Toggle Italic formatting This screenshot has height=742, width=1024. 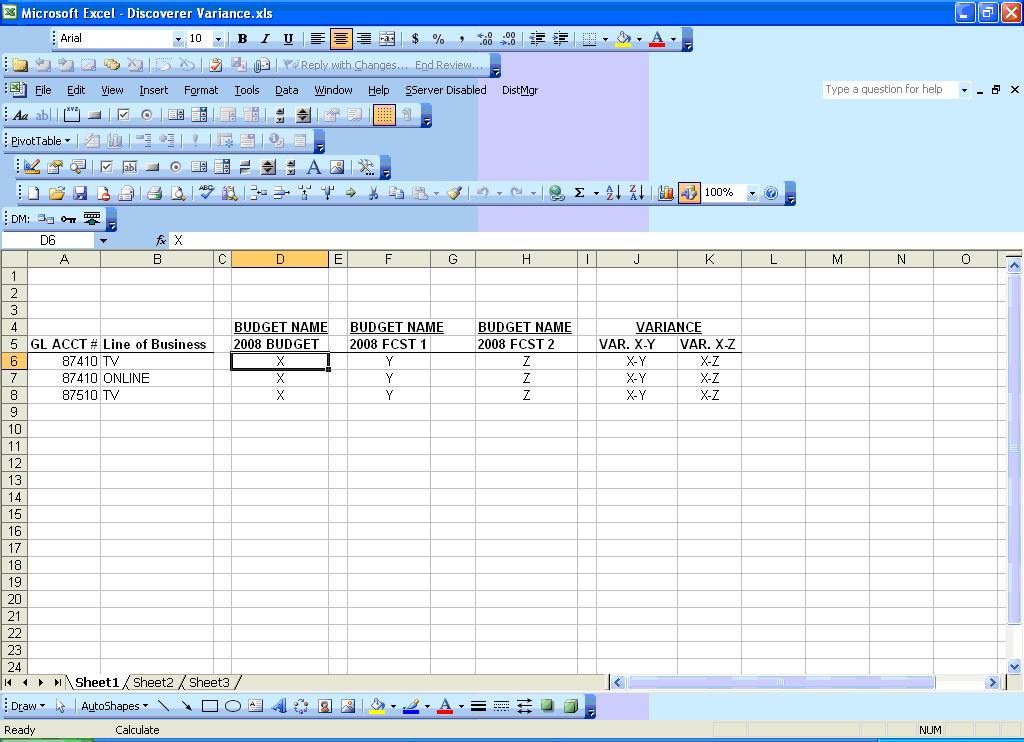[265, 39]
